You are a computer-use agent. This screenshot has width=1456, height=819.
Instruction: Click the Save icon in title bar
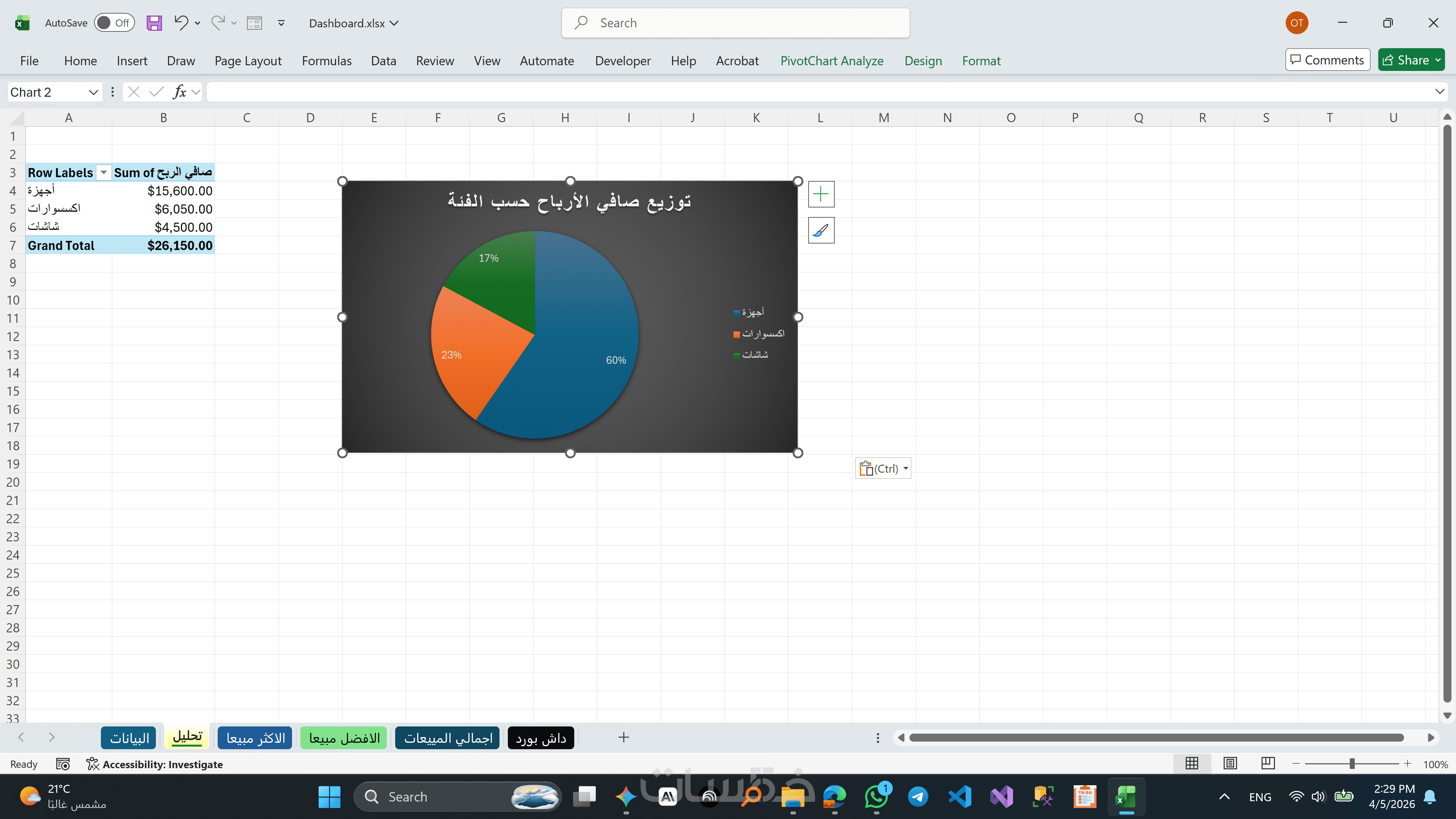154,23
